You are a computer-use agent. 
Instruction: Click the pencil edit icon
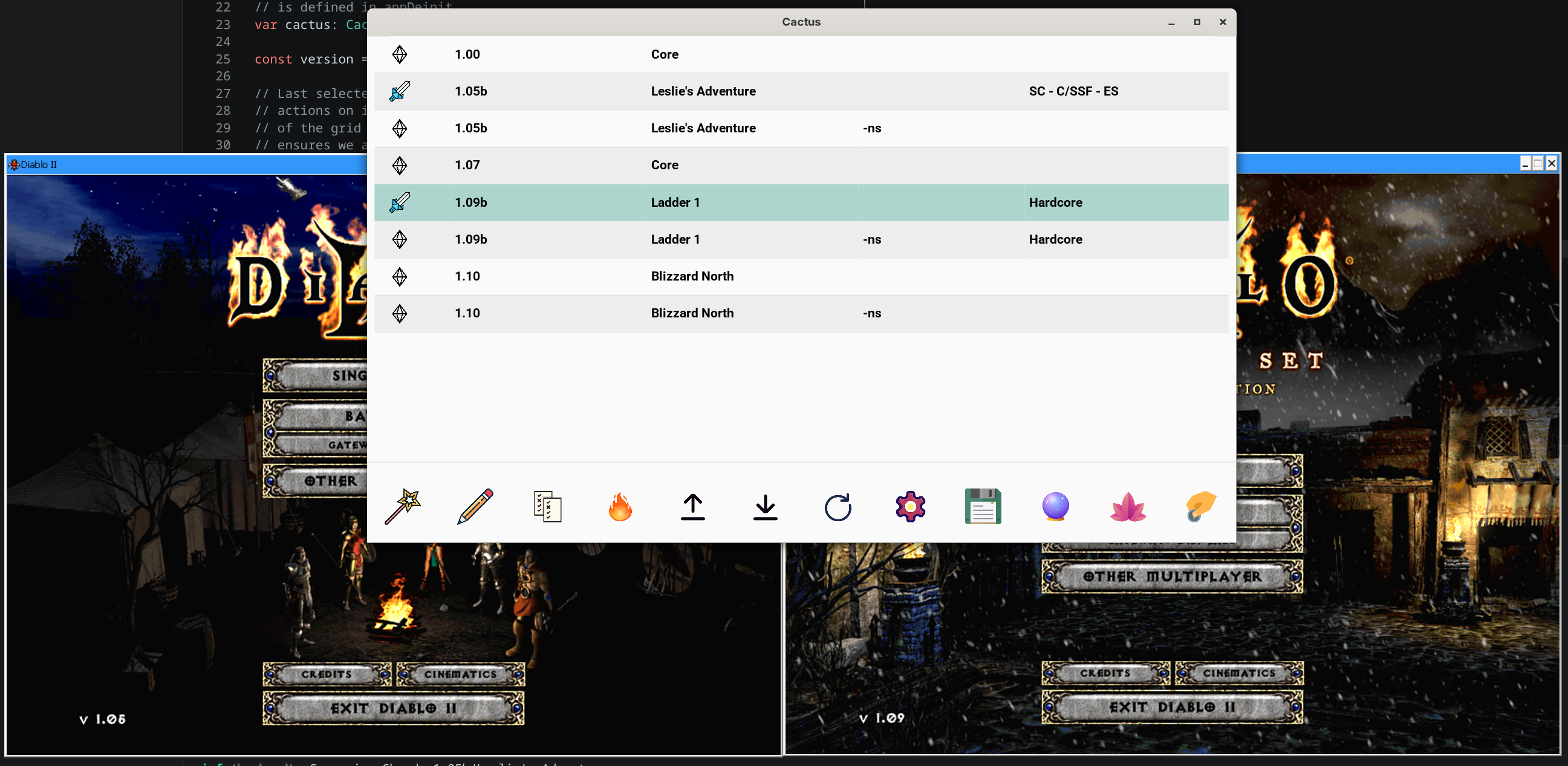(x=475, y=506)
